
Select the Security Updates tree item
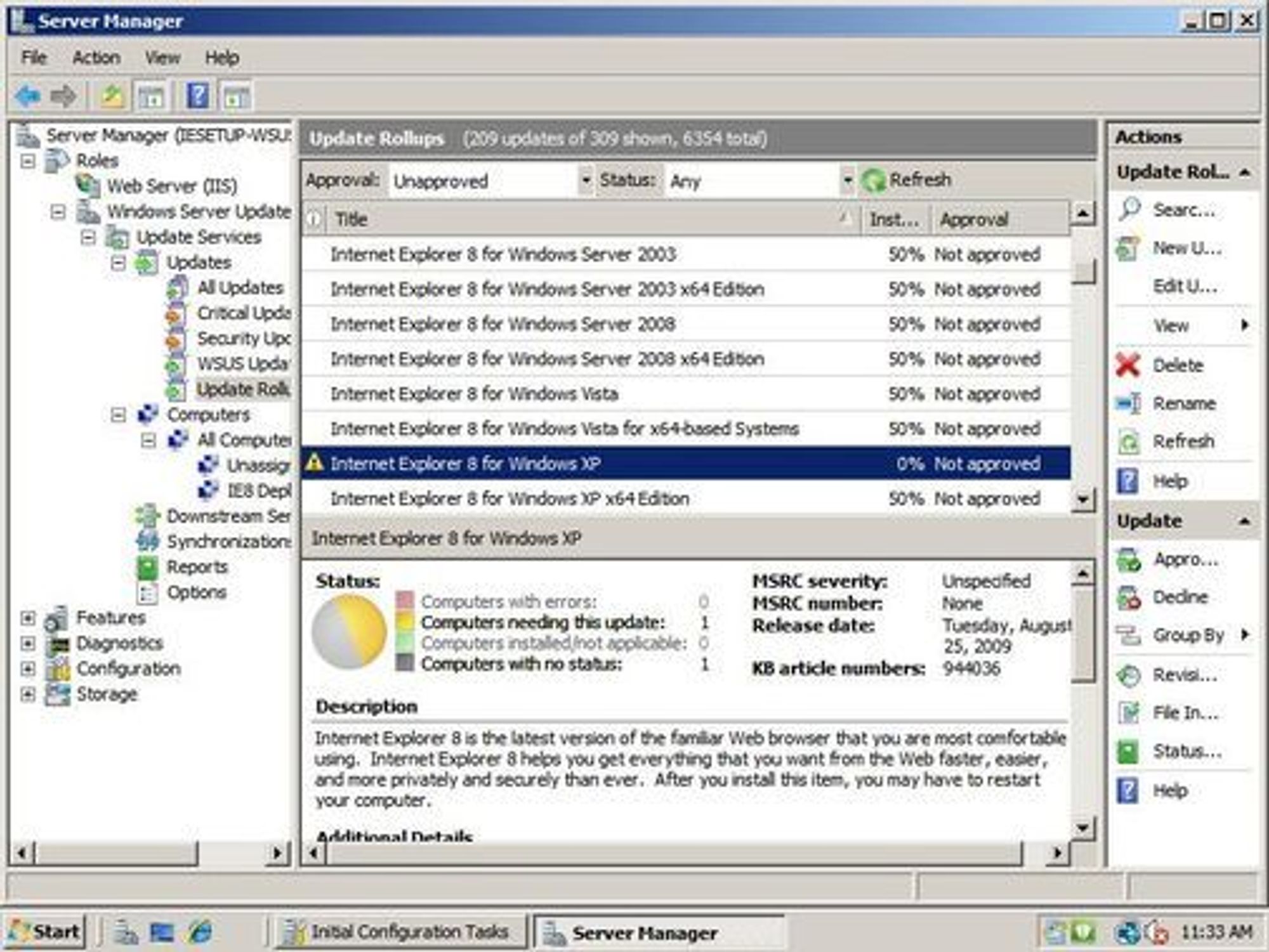click(x=244, y=339)
